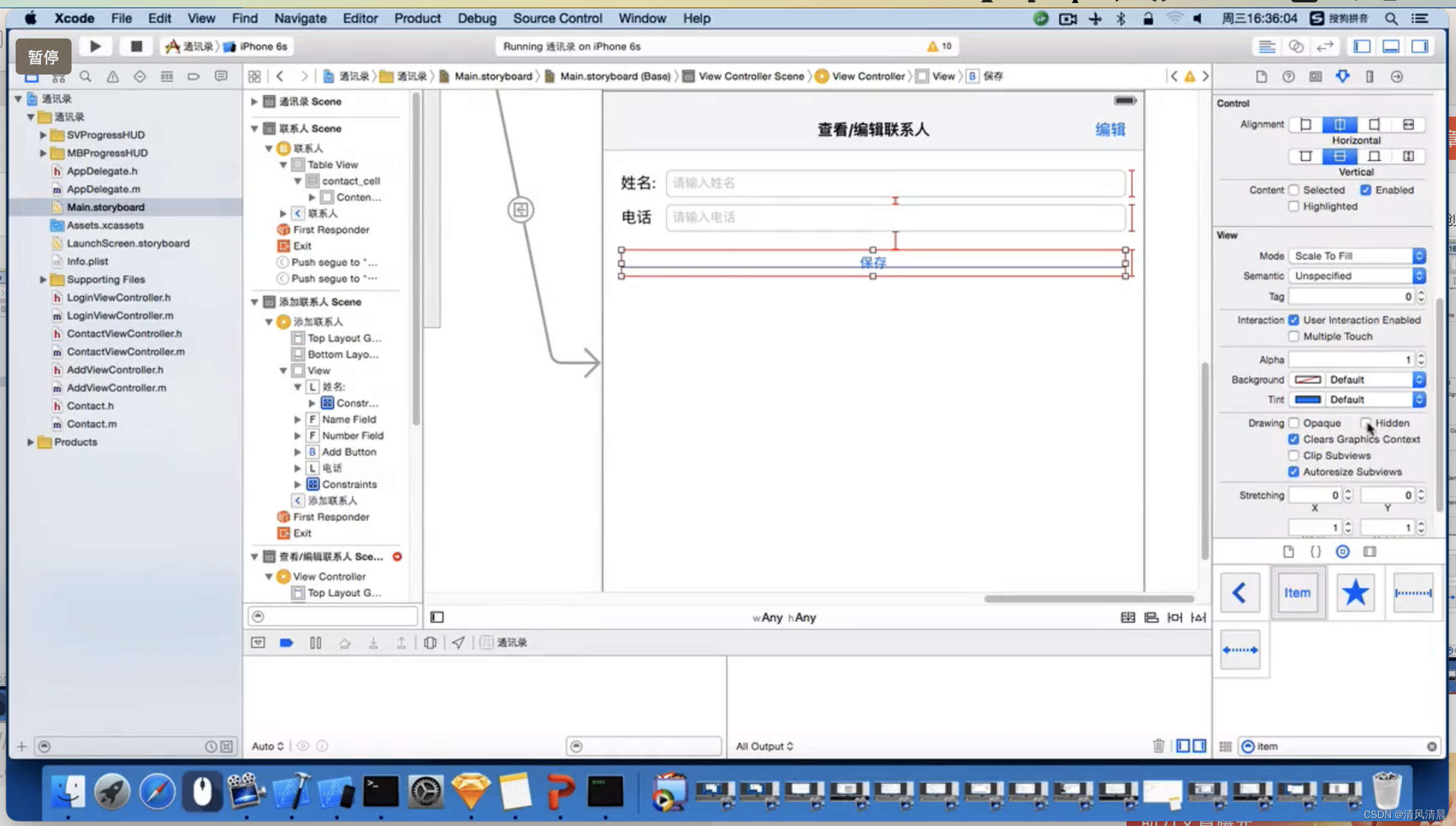Image resolution: width=1456 pixels, height=826 pixels.
Task: Select the Attributes Inspector panel icon
Action: (1343, 76)
